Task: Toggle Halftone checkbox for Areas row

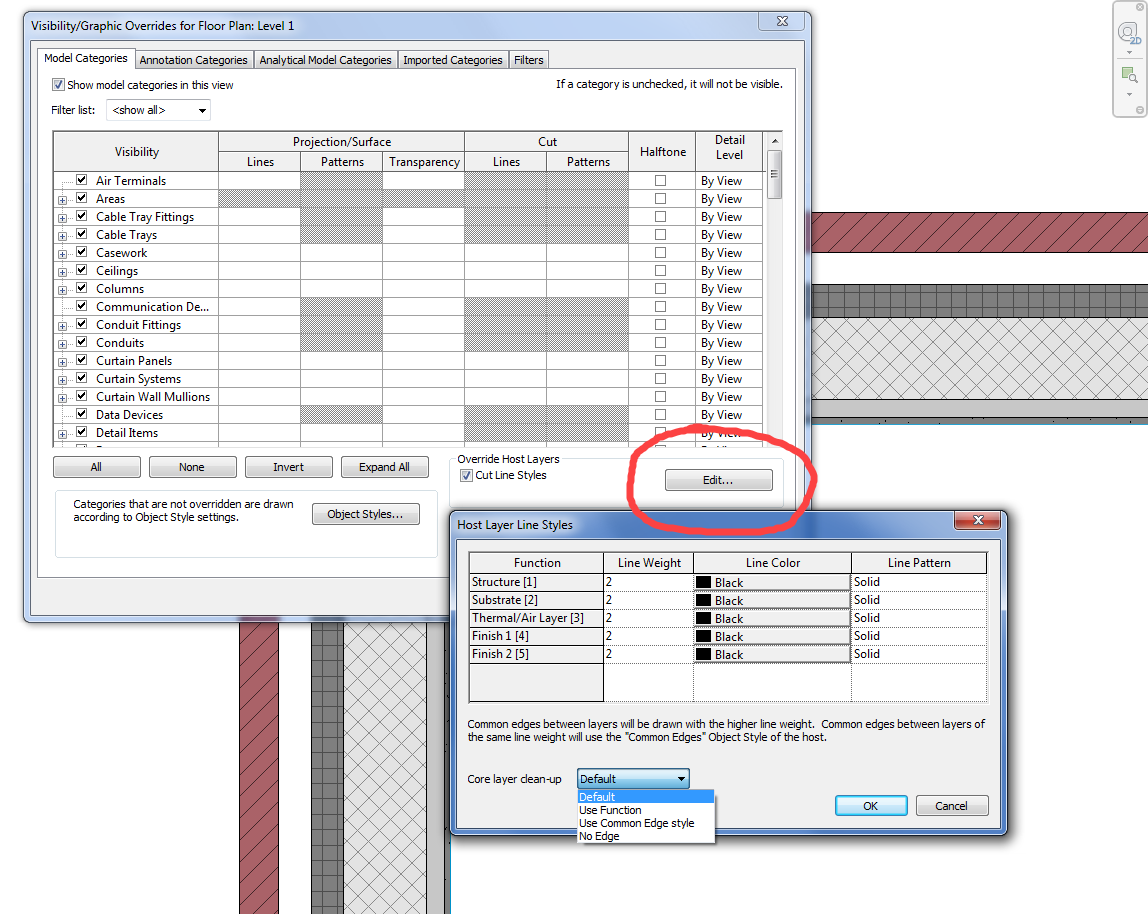Action: pyautogui.click(x=660, y=198)
